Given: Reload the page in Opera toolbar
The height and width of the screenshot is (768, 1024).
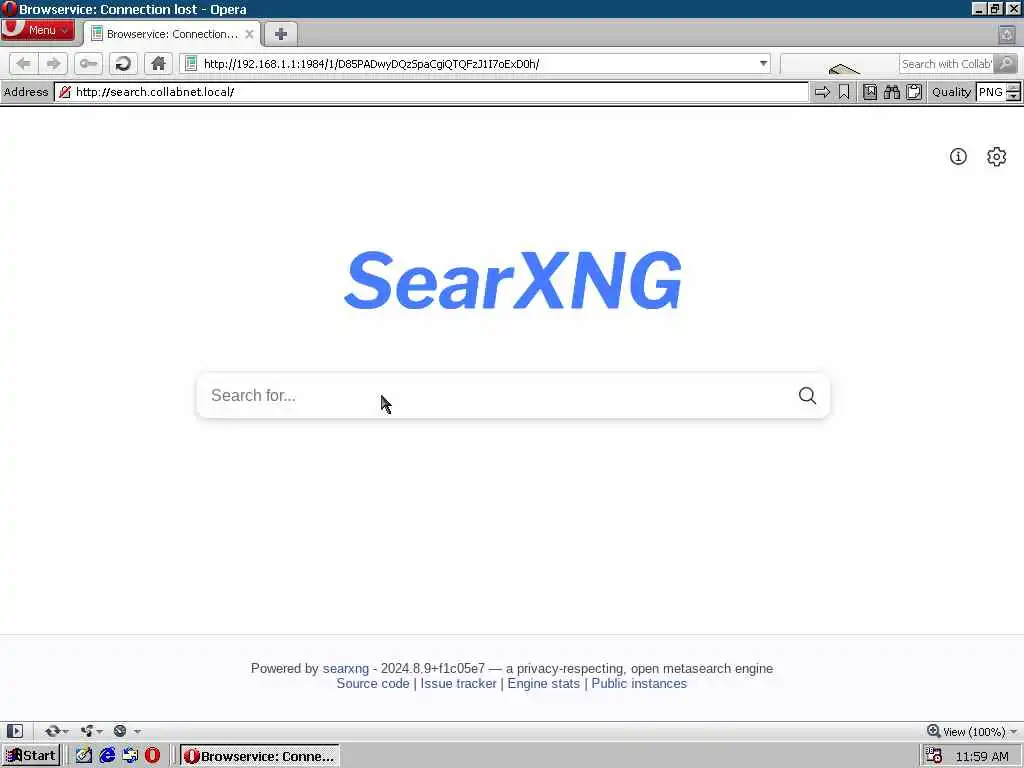Looking at the screenshot, I should pos(123,63).
